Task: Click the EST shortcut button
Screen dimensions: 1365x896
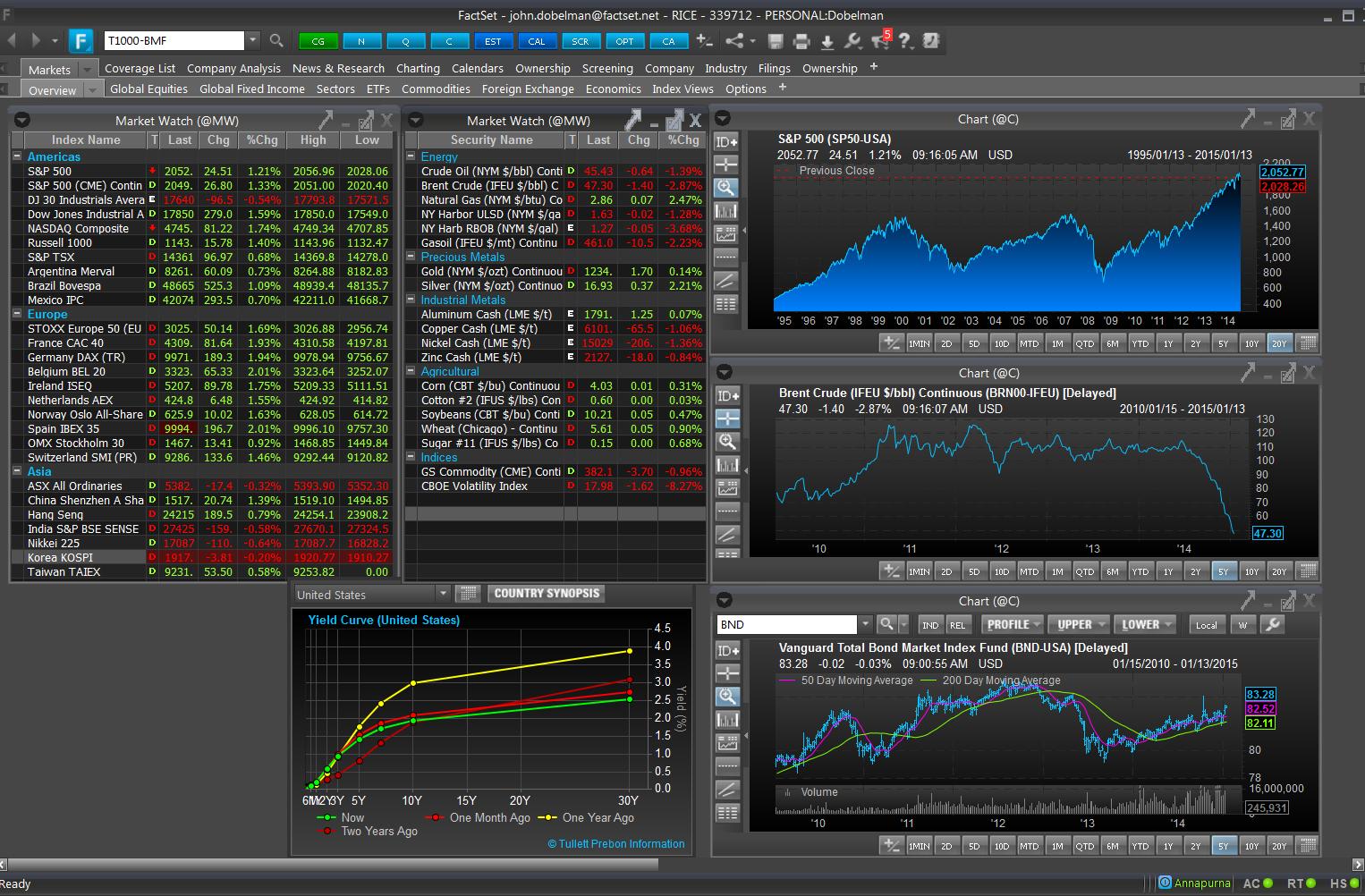Action: [493, 41]
